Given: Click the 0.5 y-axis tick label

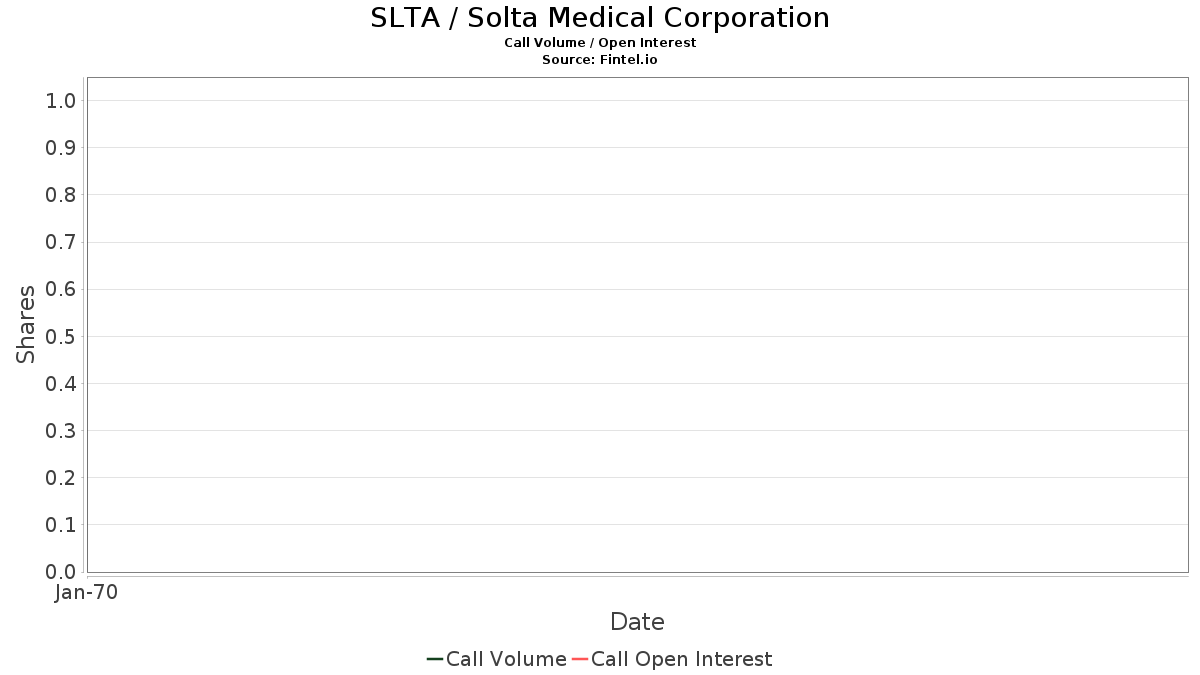Looking at the screenshot, I should coord(61,336).
